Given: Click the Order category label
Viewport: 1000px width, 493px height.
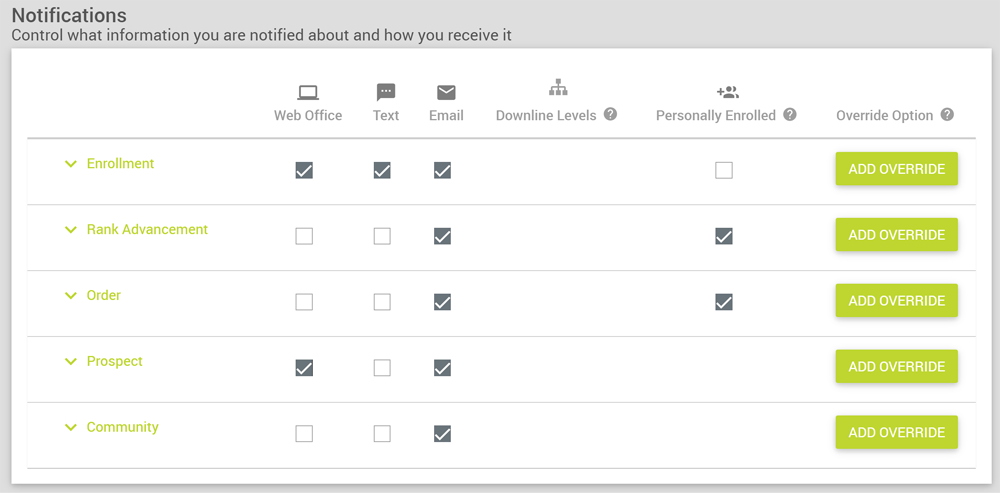Looking at the screenshot, I should point(104,296).
